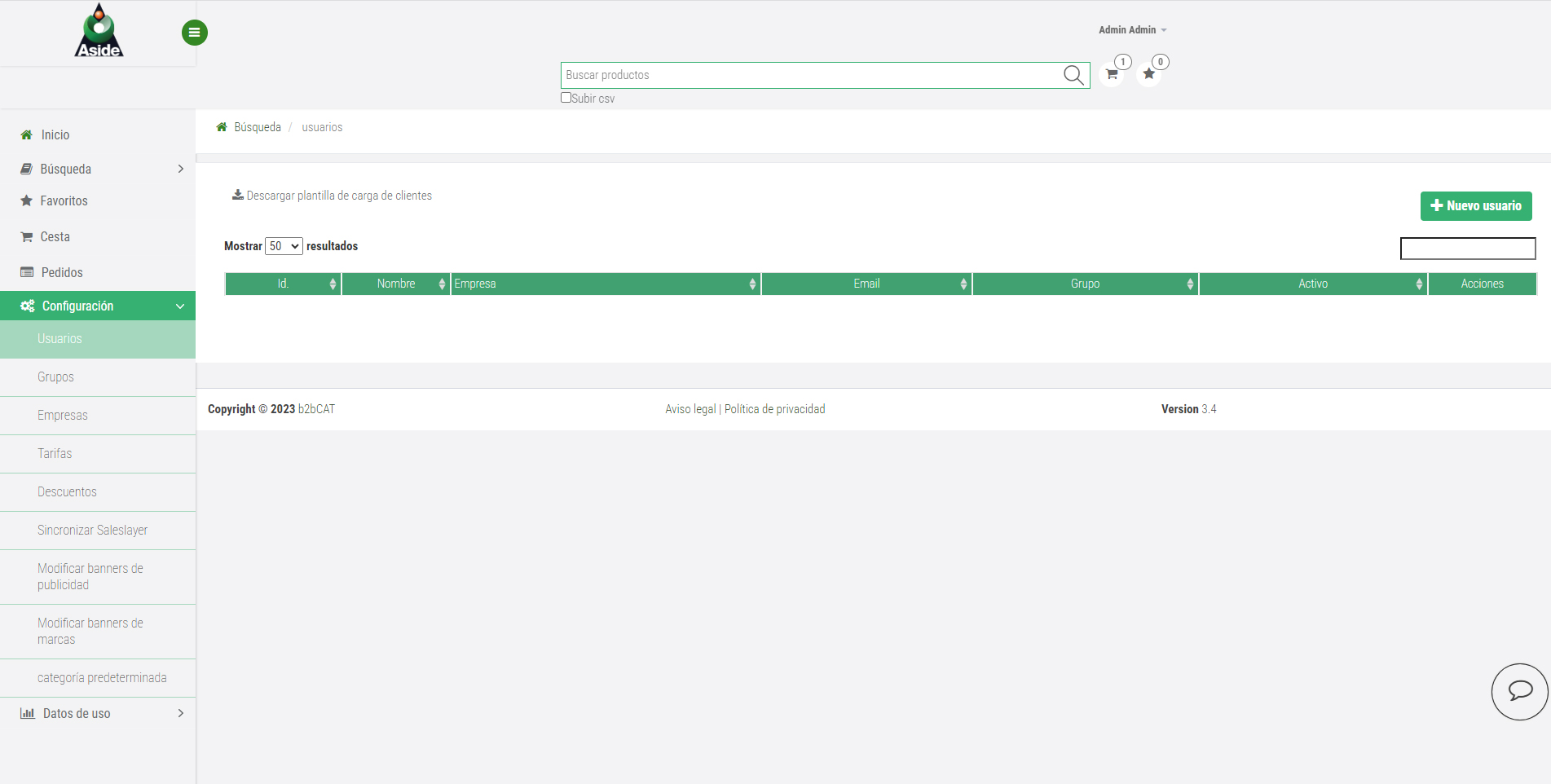Go to Sincronizar Saleslayer menu item

(92, 531)
